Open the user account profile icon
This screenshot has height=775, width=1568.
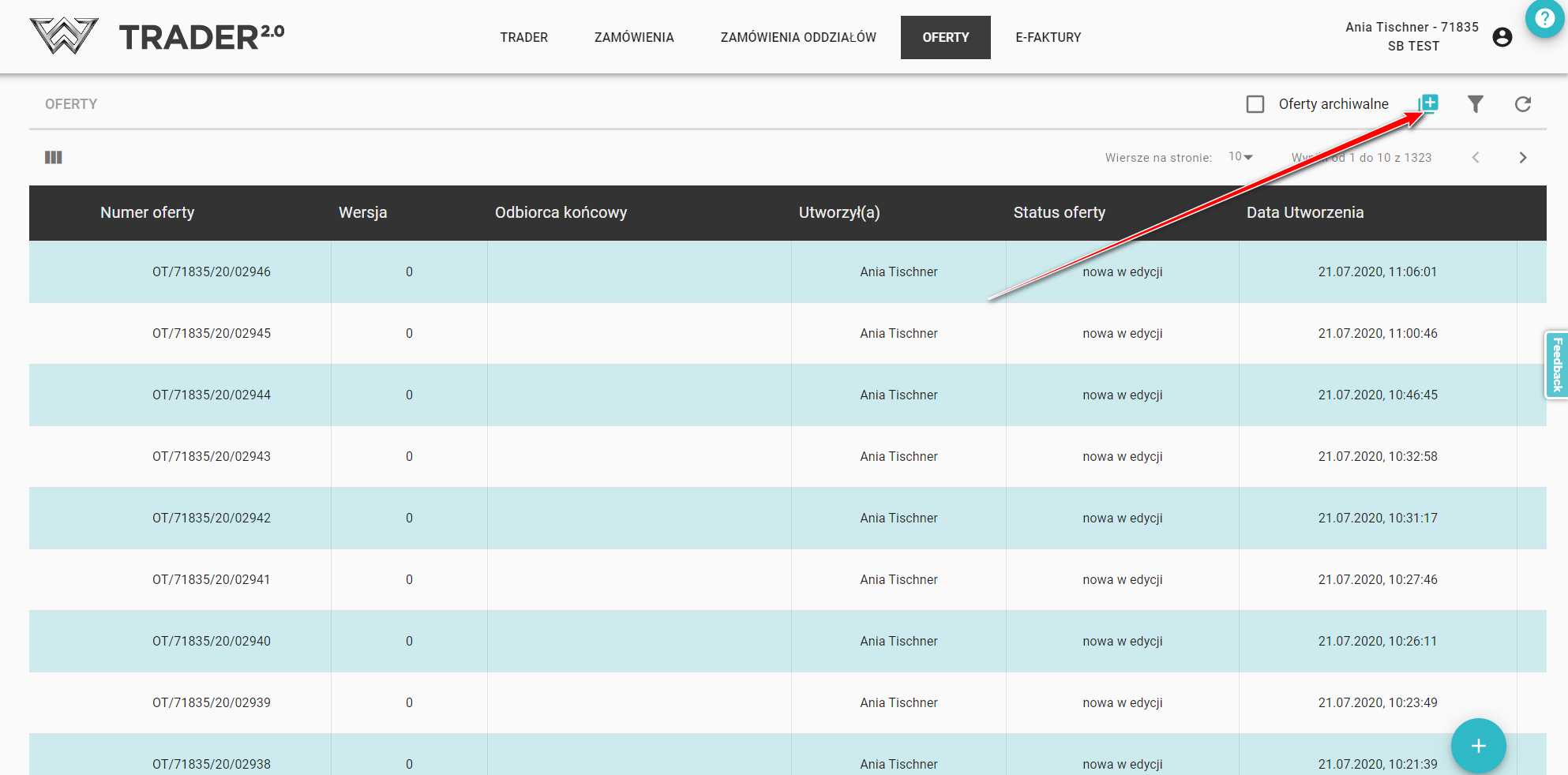1502,37
